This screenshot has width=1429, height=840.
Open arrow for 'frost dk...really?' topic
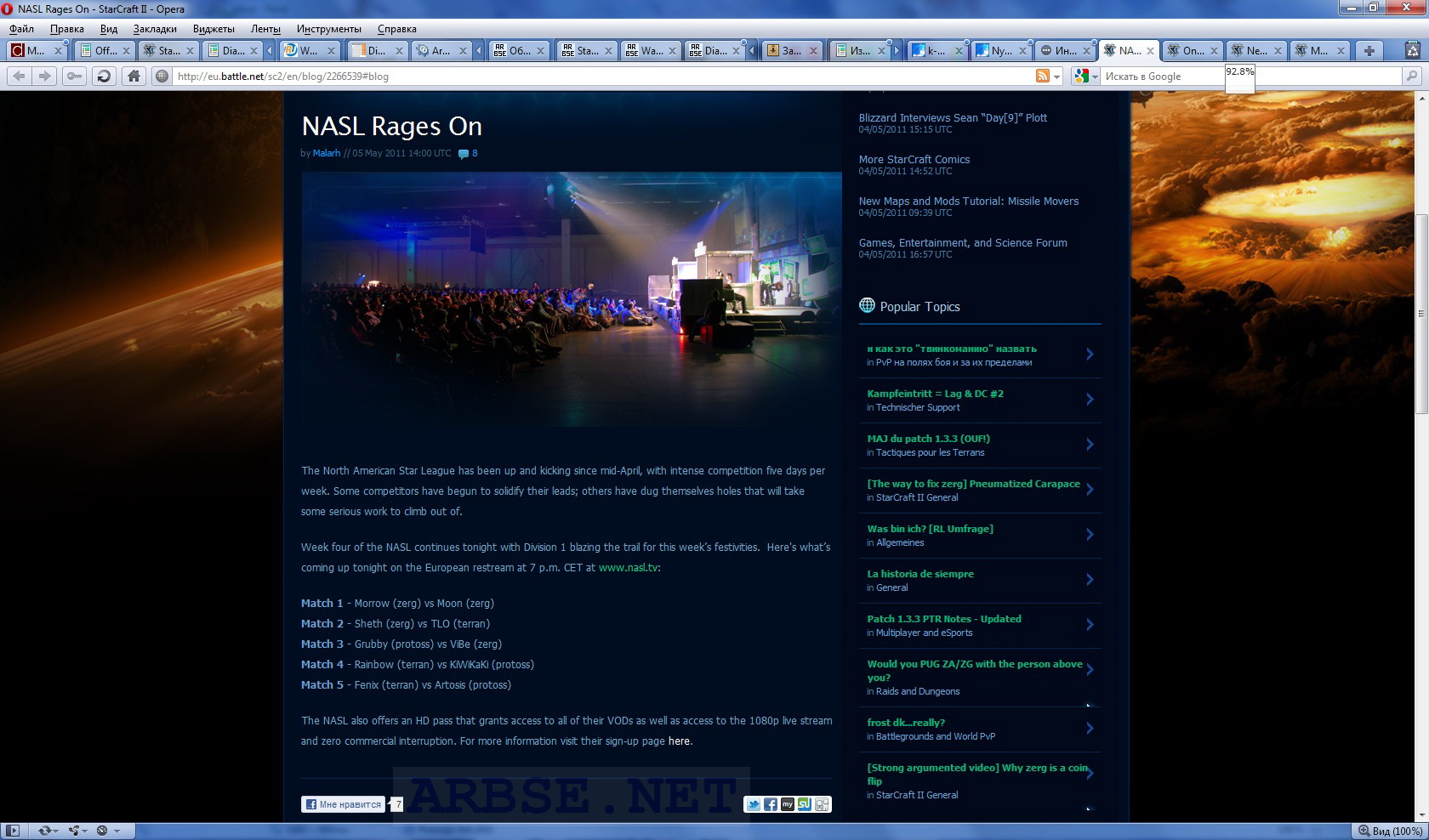[1090, 729]
